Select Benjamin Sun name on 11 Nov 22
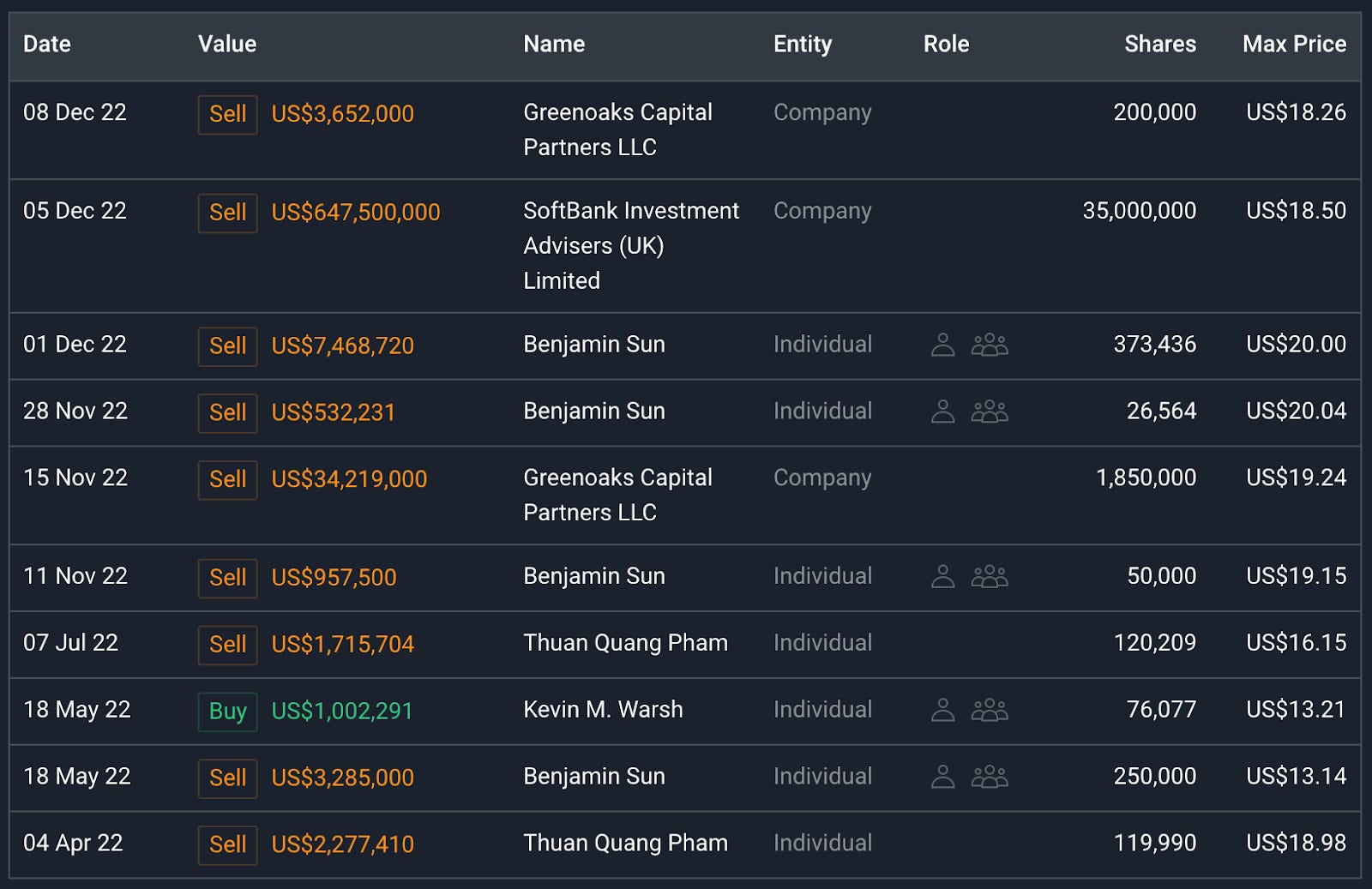Screen dimensions: 1372x889 click(x=594, y=576)
